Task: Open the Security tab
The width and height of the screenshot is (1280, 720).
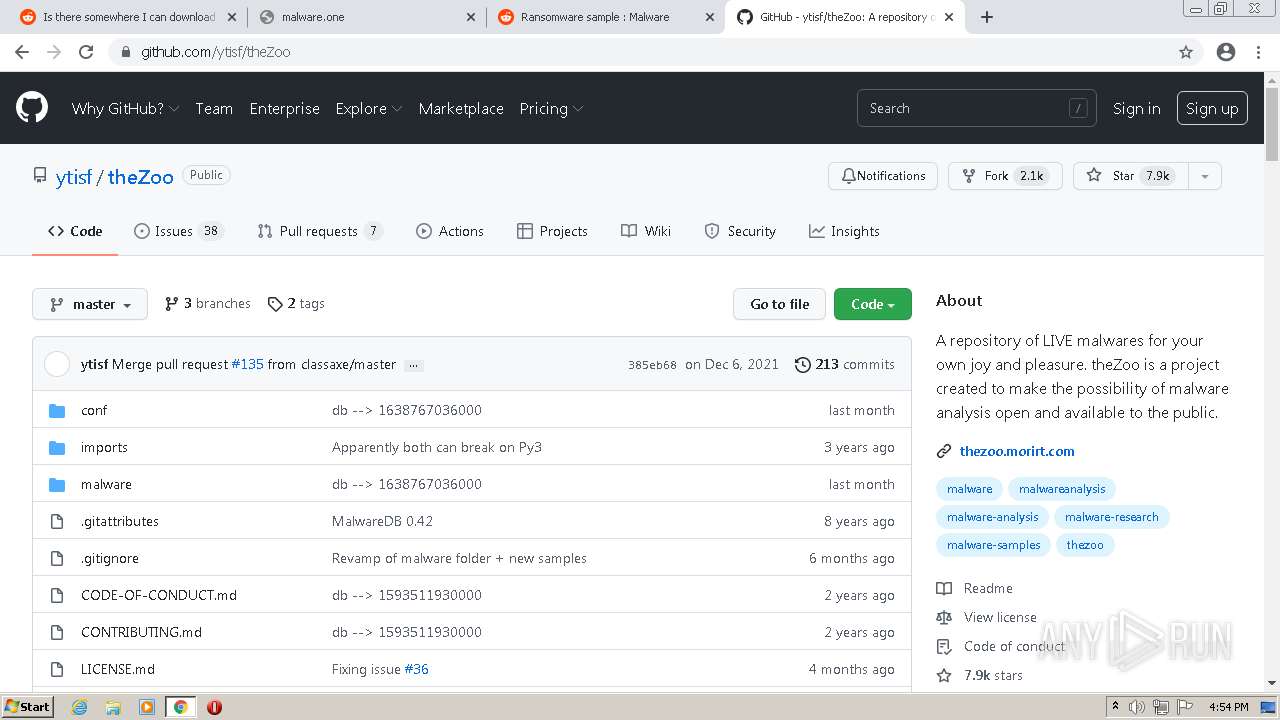Action: coord(740,231)
